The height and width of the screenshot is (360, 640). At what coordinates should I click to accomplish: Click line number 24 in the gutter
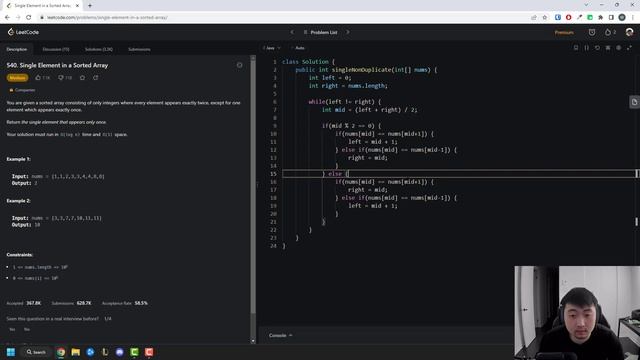coord(273,246)
